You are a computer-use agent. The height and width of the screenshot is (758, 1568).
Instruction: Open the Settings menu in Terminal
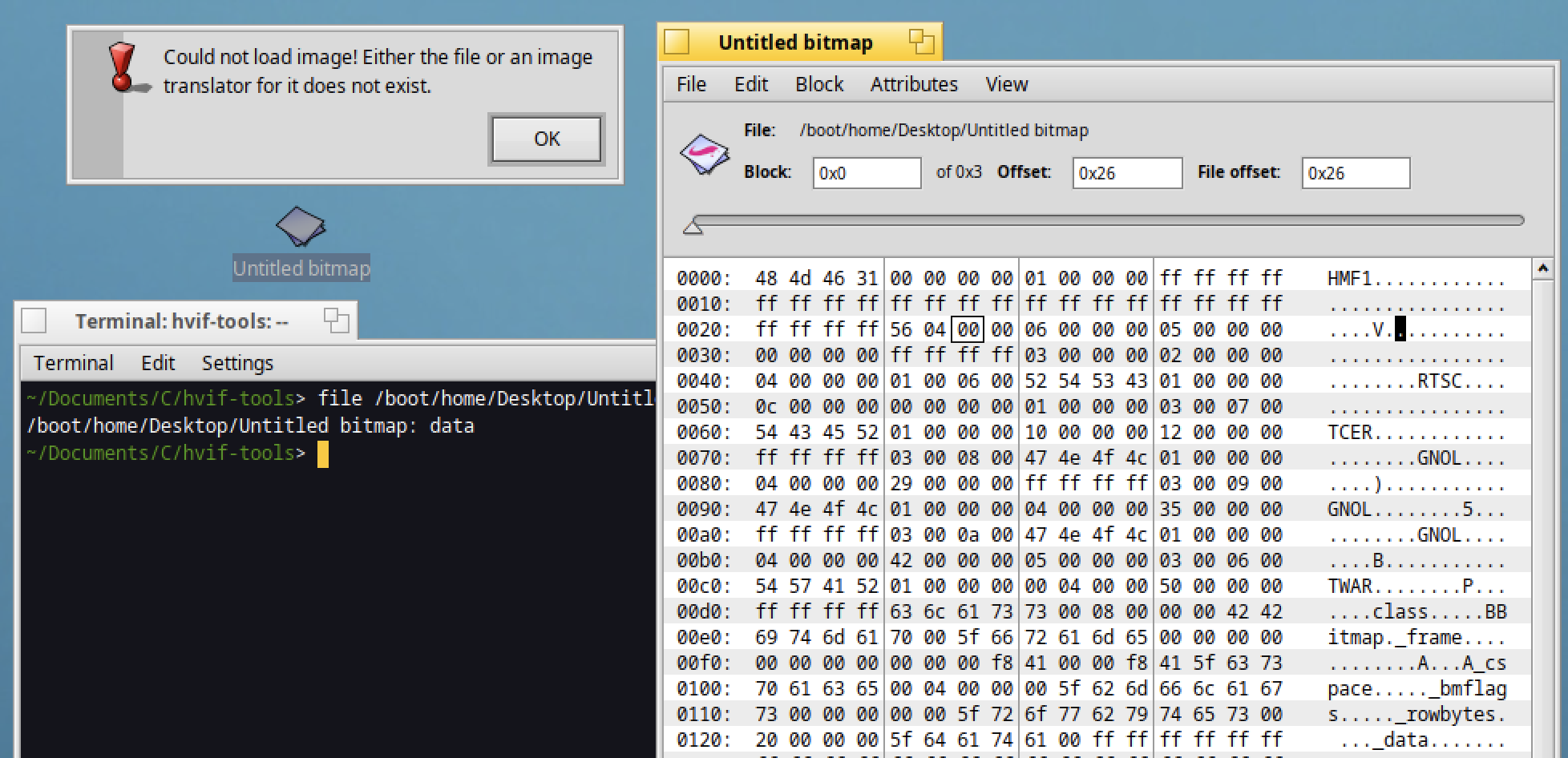coord(237,363)
